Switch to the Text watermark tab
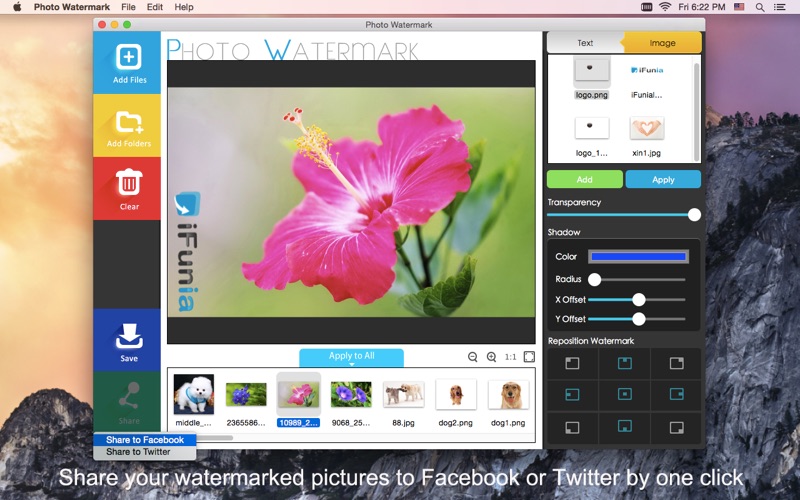This screenshot has width=800, height=500. [585, 43]
